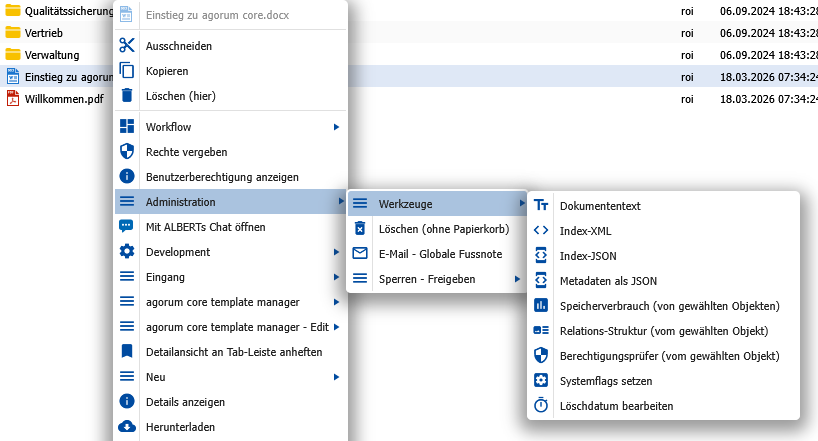The image size is (818, 441).
Task: Click the shield icon for Rechte vergeben
Action: [x=127, y=152]
